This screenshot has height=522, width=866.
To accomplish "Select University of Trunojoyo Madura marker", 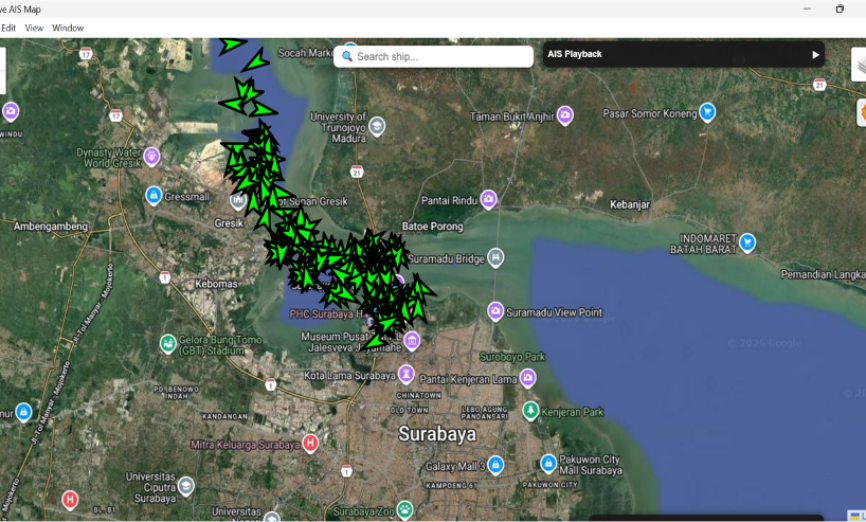I will [377, 126].
